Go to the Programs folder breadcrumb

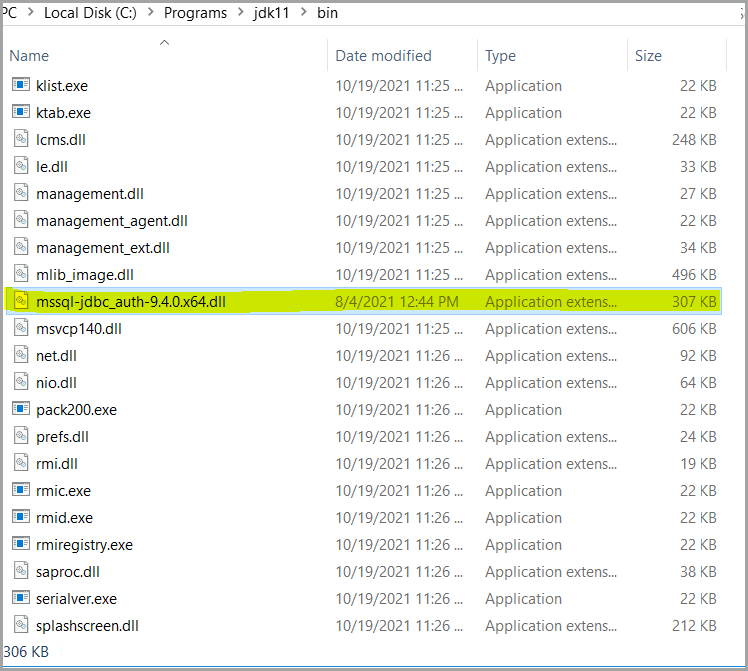click(195, 13)
